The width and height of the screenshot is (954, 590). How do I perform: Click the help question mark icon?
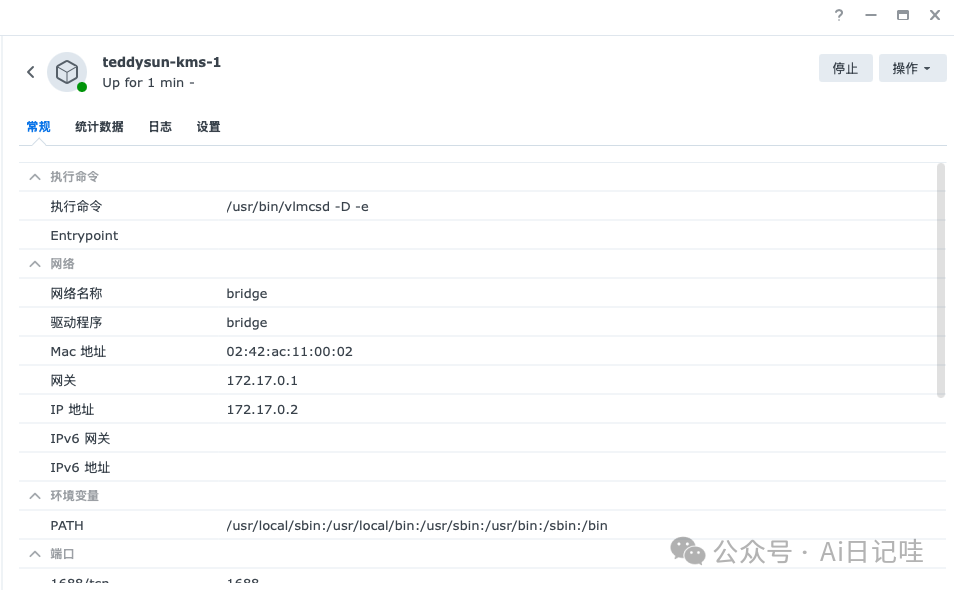tap(839, 15)
